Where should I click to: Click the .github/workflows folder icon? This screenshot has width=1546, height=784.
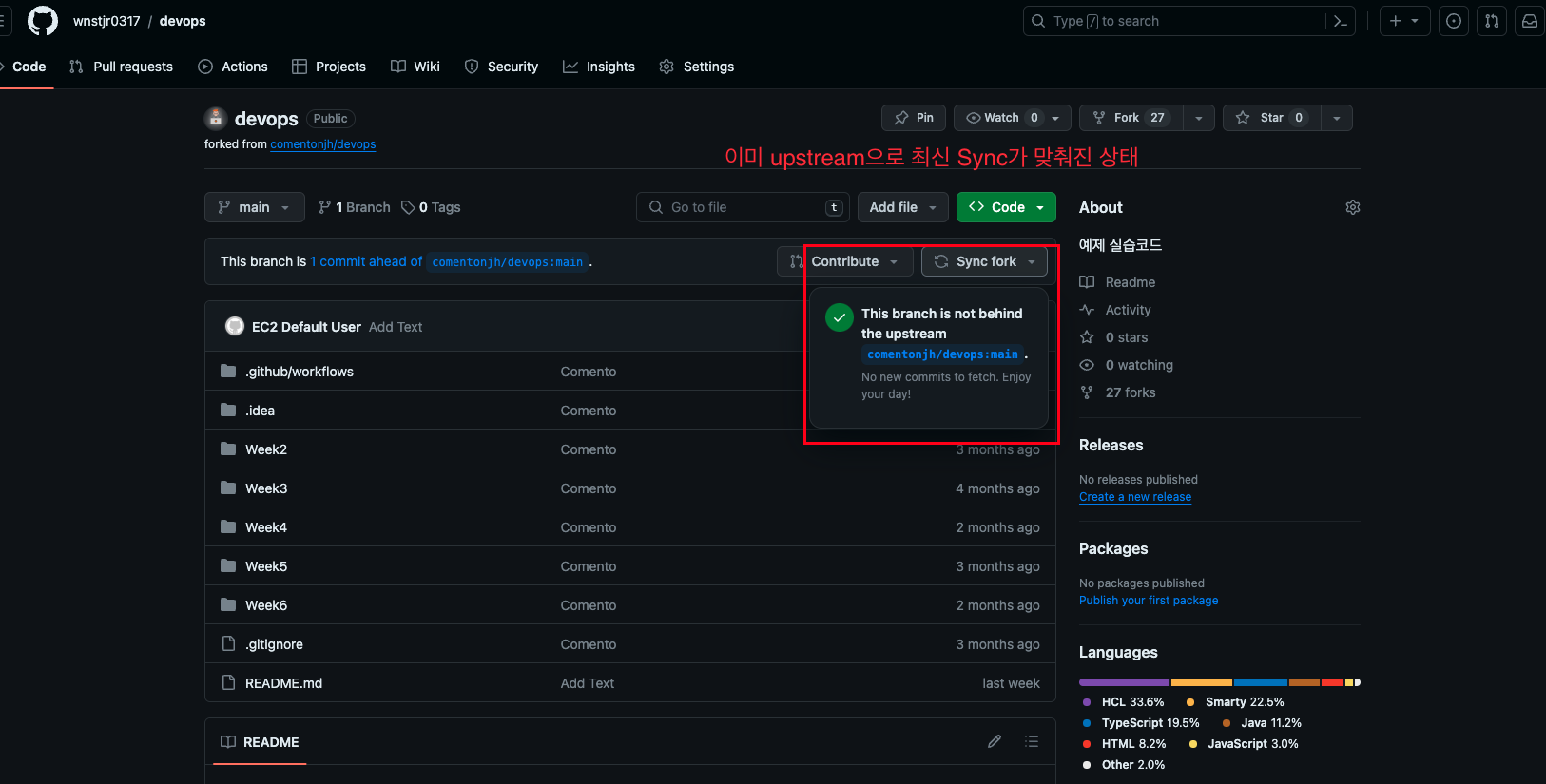pos(228,371)
